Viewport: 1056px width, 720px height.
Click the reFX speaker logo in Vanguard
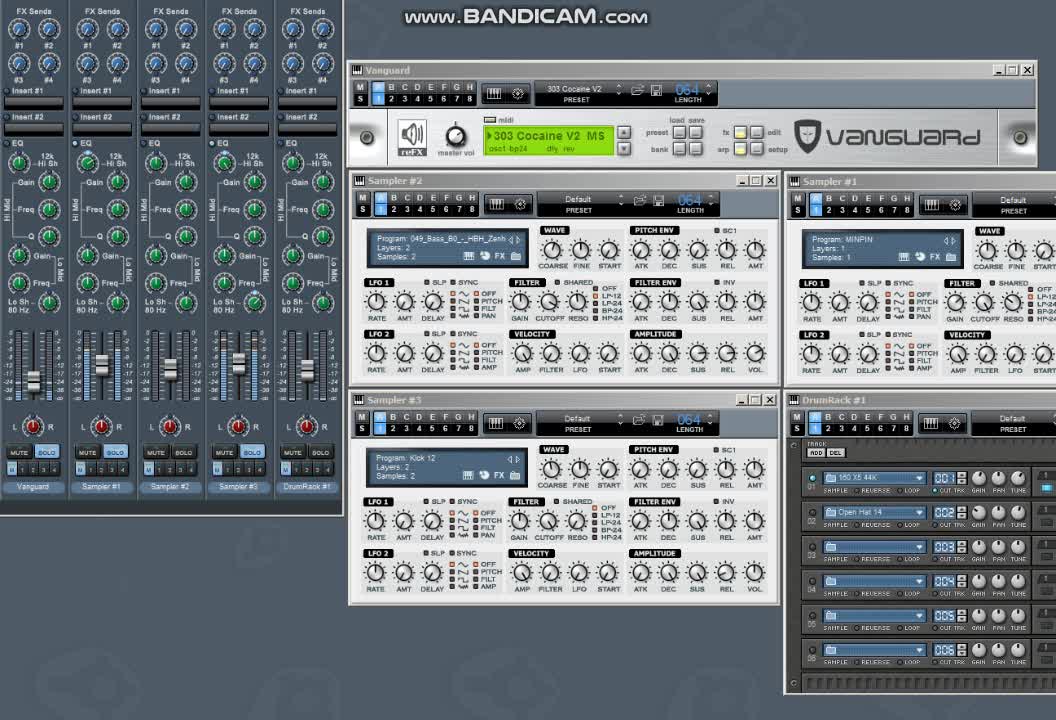[412, 138]
